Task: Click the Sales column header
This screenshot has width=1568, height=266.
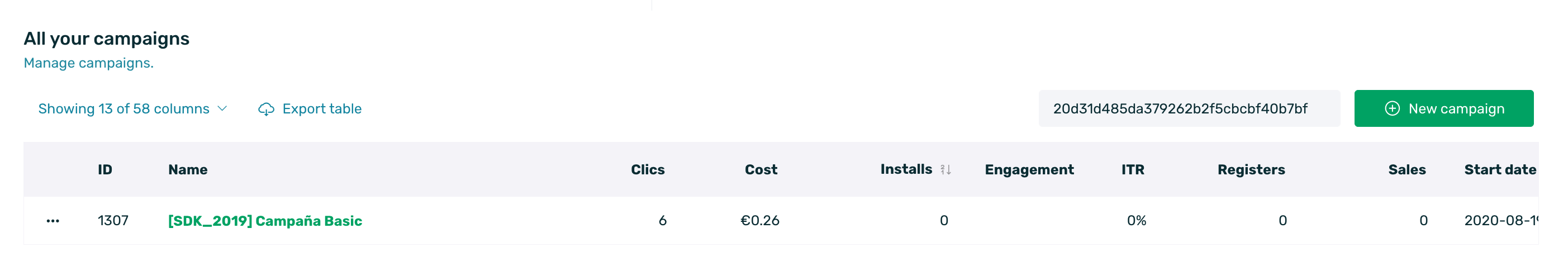Action: (x=1406, y=170)
